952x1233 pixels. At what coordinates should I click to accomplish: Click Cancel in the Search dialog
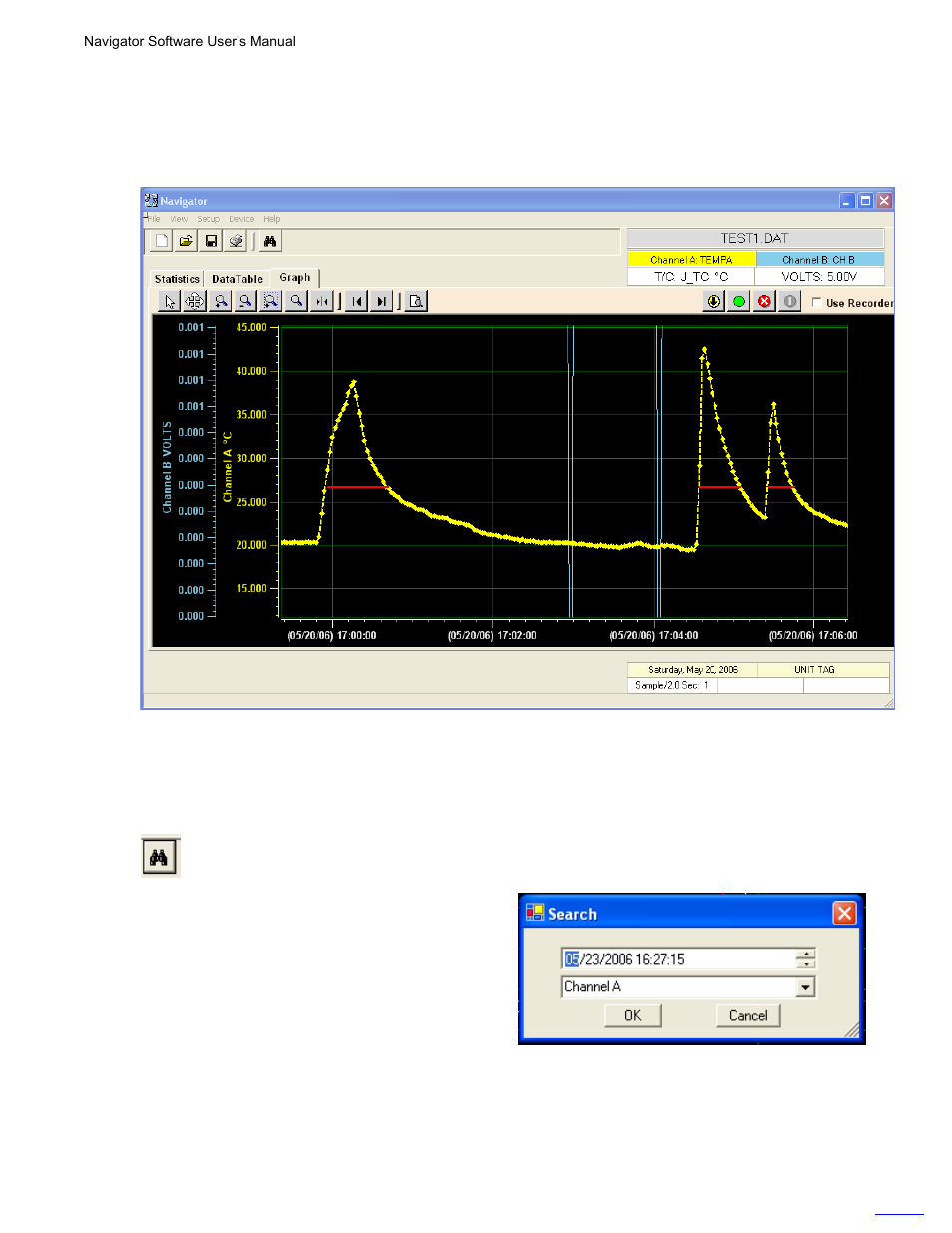748,1015
